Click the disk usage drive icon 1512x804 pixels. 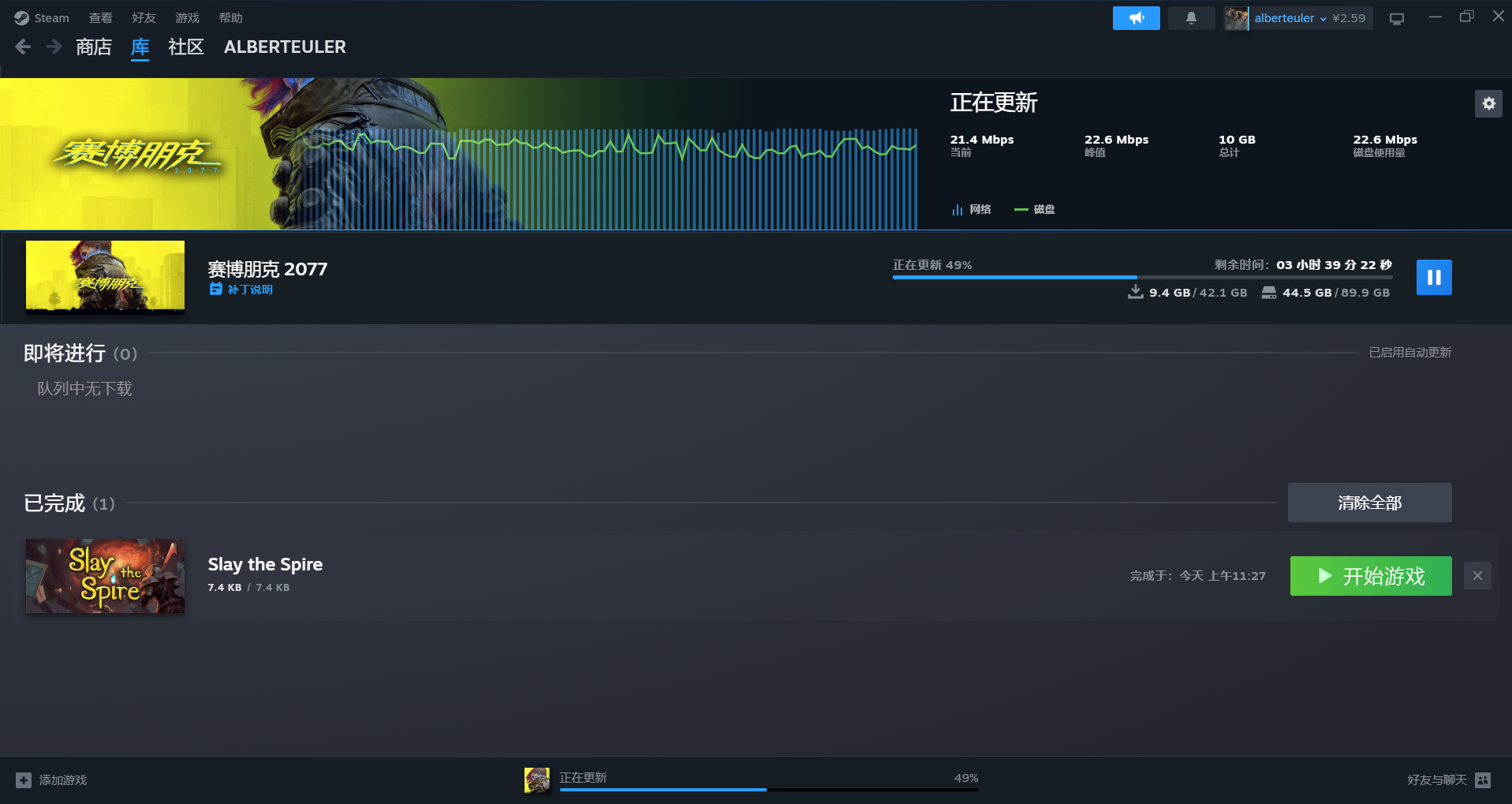tap(1268, 293)
